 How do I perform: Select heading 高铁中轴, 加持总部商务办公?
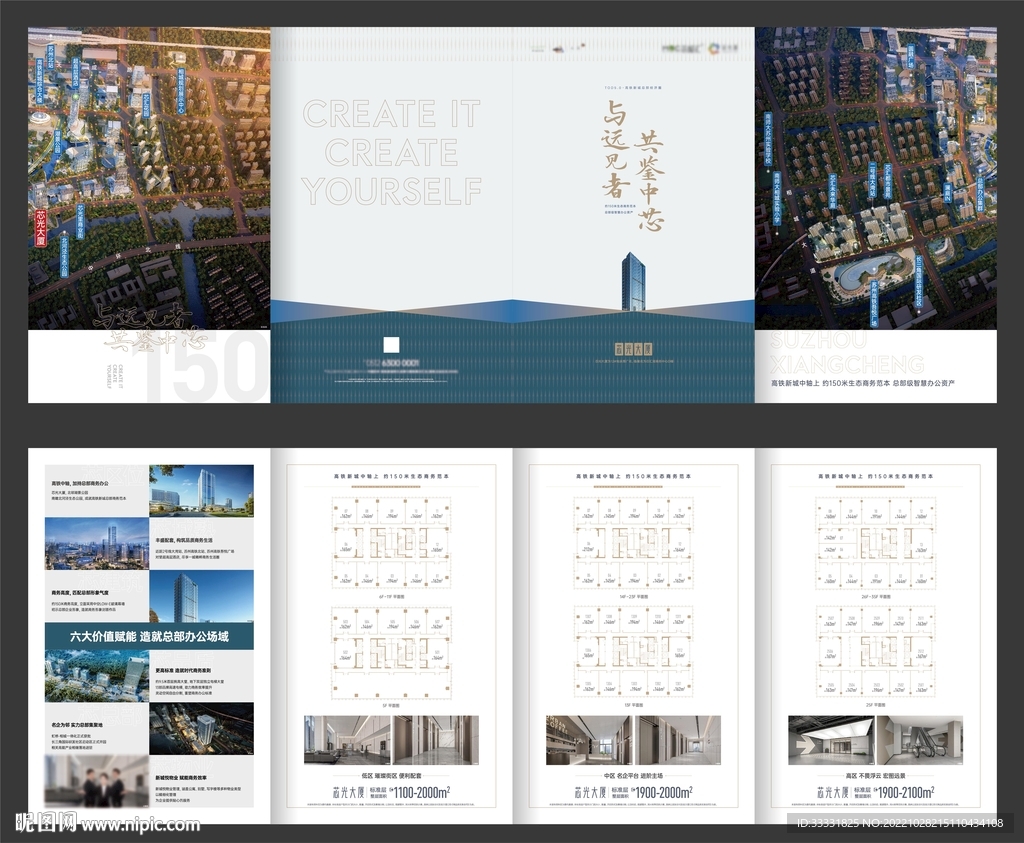(80, 483)
